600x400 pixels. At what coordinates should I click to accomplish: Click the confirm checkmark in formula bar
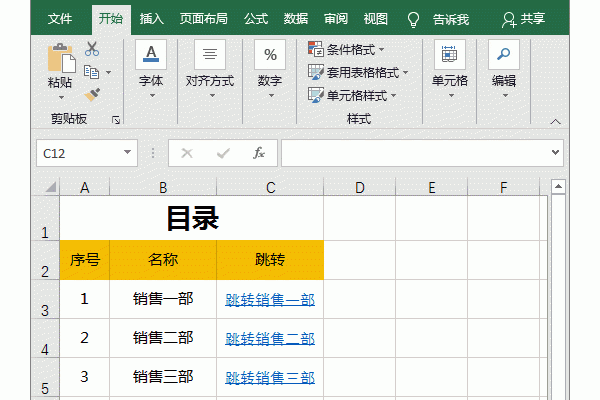[x=223, y=153]
